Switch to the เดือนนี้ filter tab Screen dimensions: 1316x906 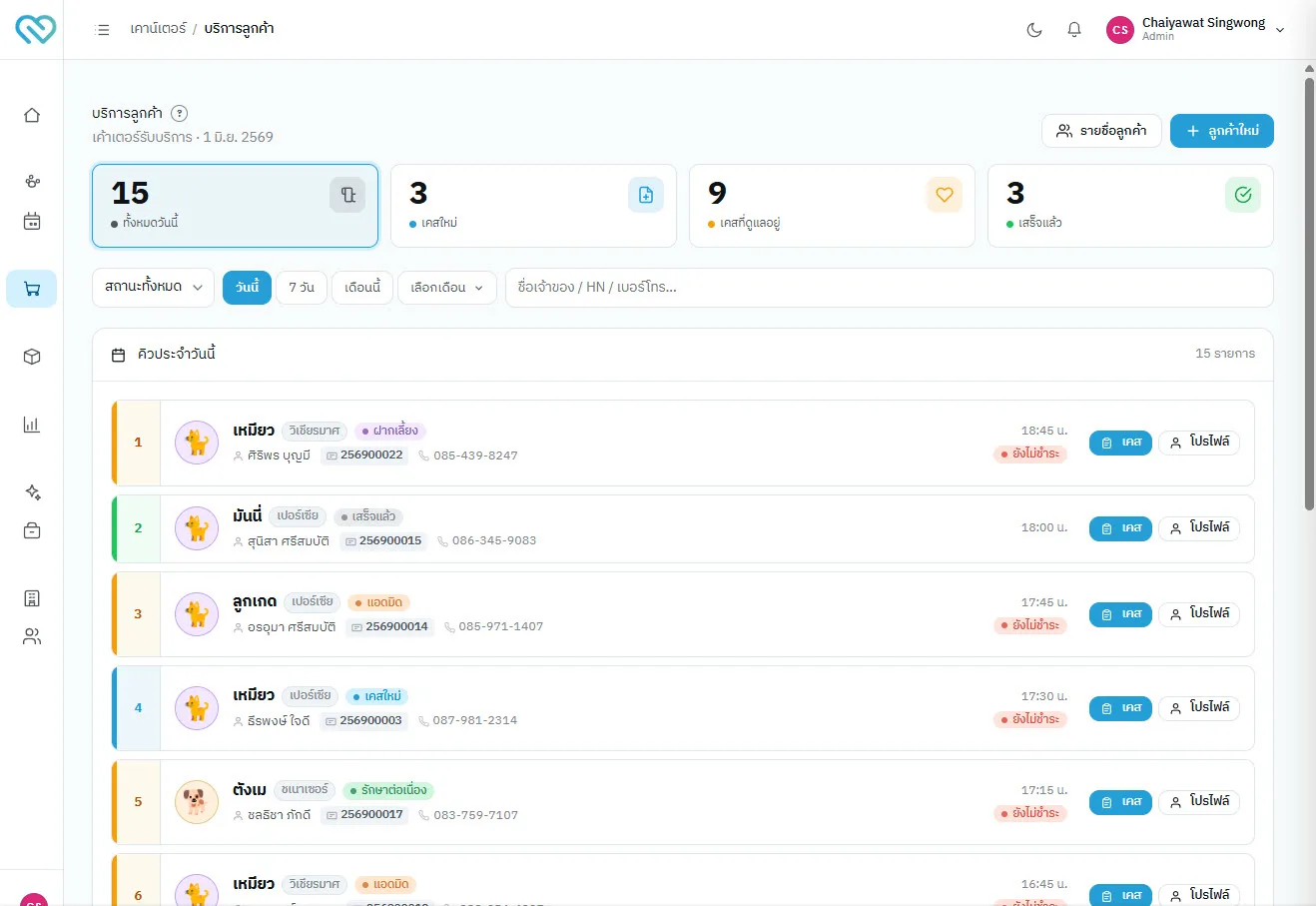(x=362, y=288)
